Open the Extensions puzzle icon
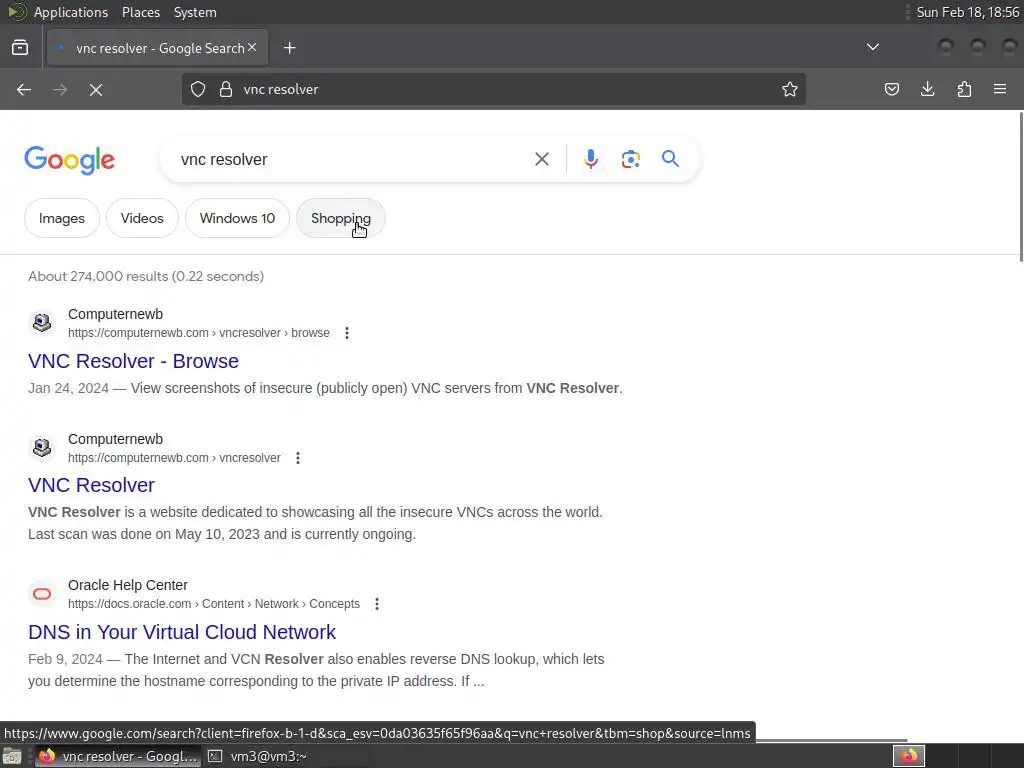The width and height of the screenshot is (1024, 768). click(x=964, y=89)
